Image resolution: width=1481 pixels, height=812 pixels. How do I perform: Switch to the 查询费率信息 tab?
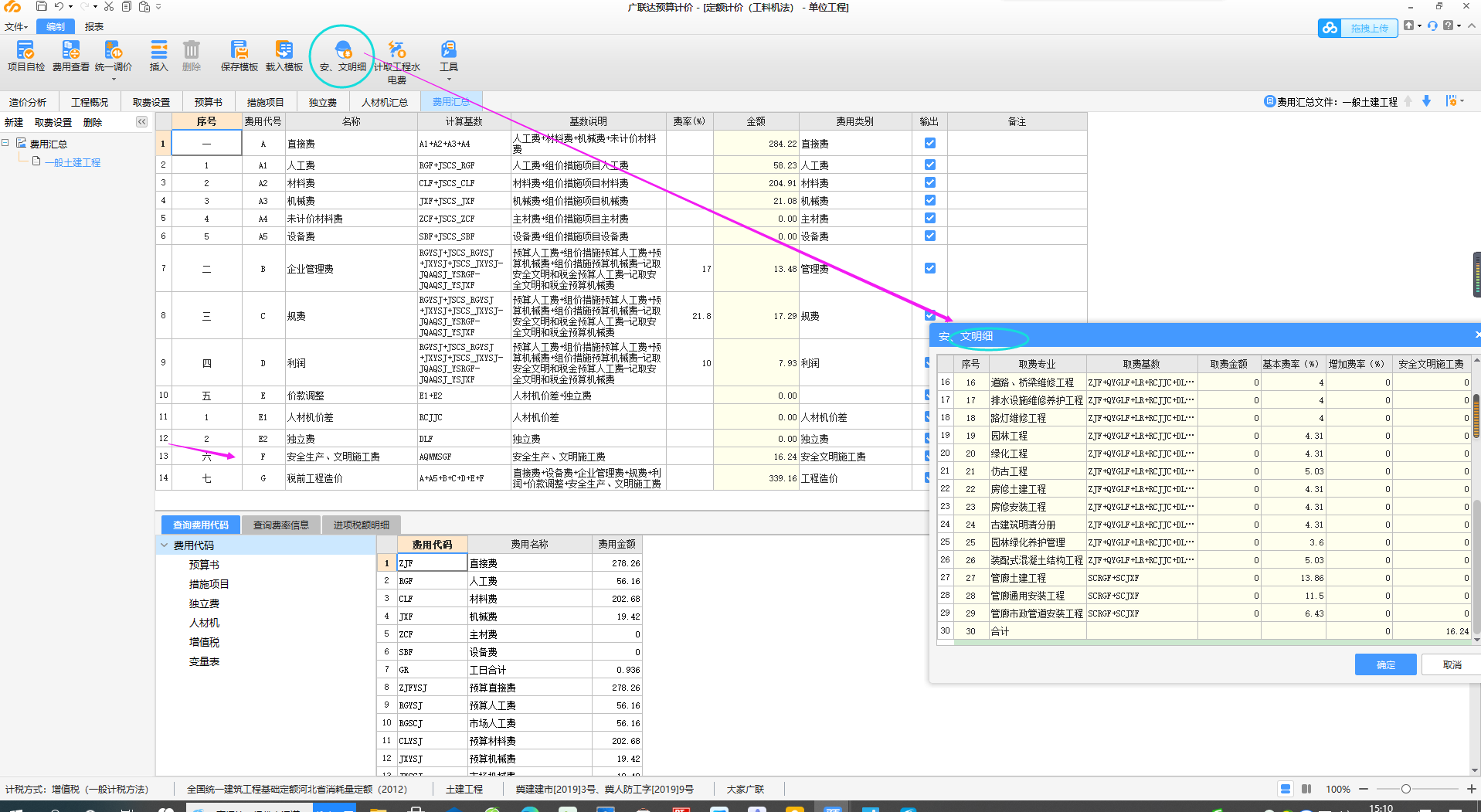tap(281, 525)
